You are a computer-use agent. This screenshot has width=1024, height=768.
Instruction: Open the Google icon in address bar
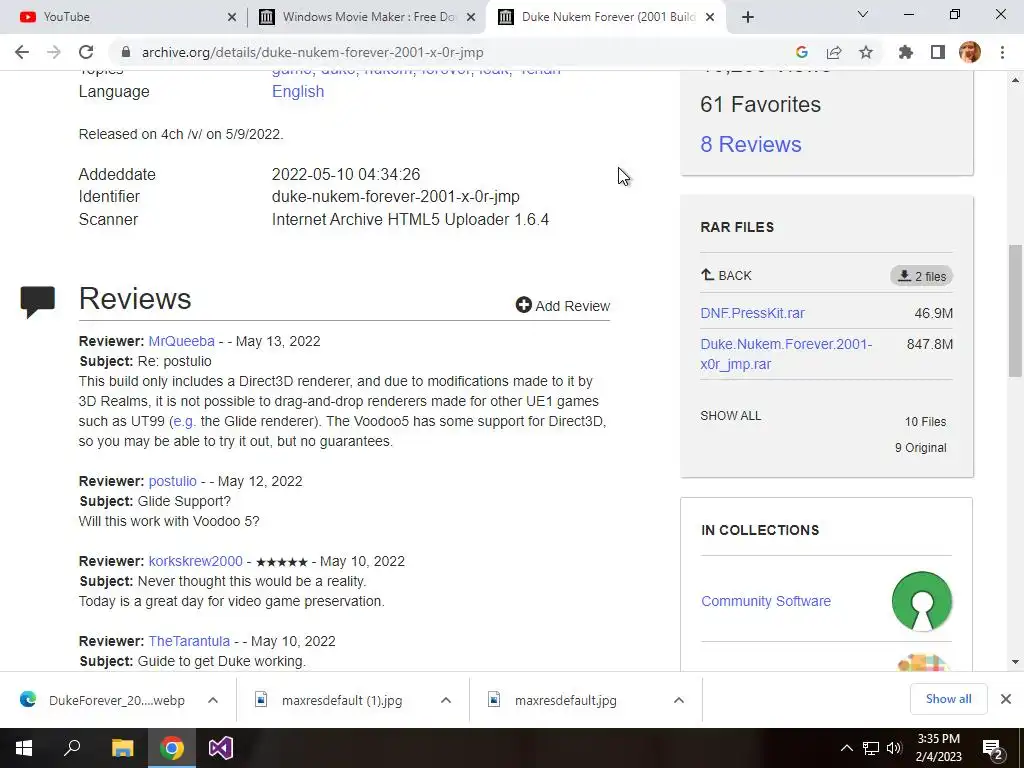[802, 52]
